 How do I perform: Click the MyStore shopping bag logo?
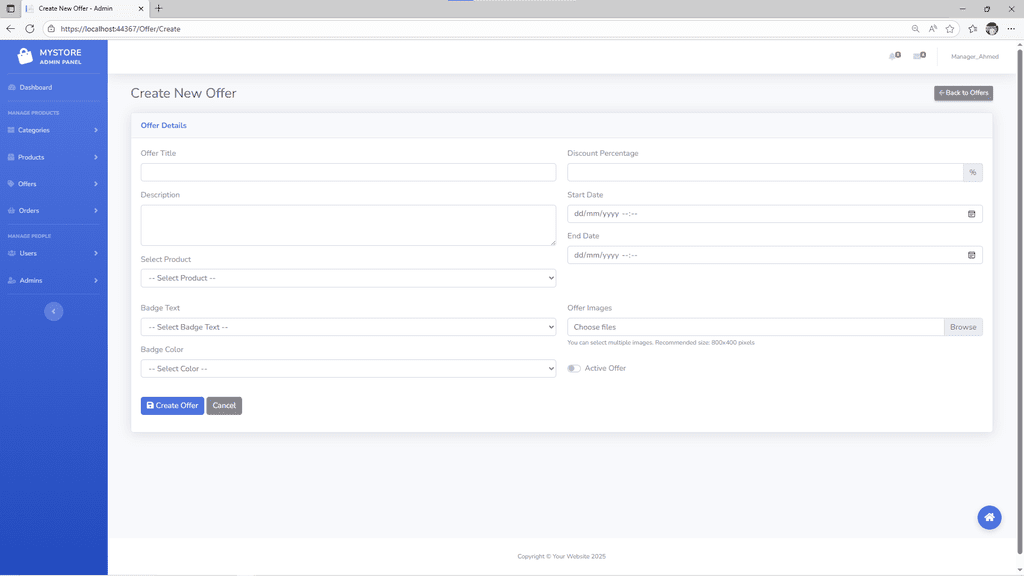[x=25, y=56]
